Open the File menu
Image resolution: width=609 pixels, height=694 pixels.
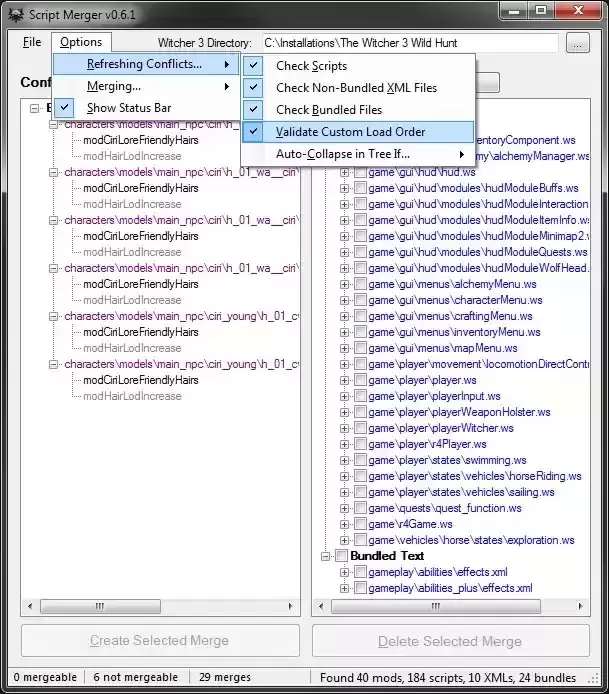(x=32, y=42)
